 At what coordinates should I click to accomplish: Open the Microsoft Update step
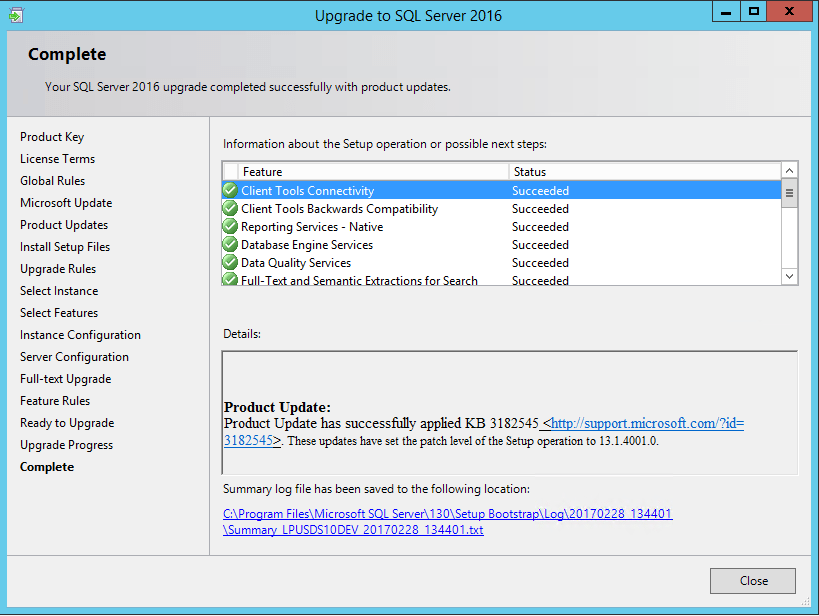66,202
